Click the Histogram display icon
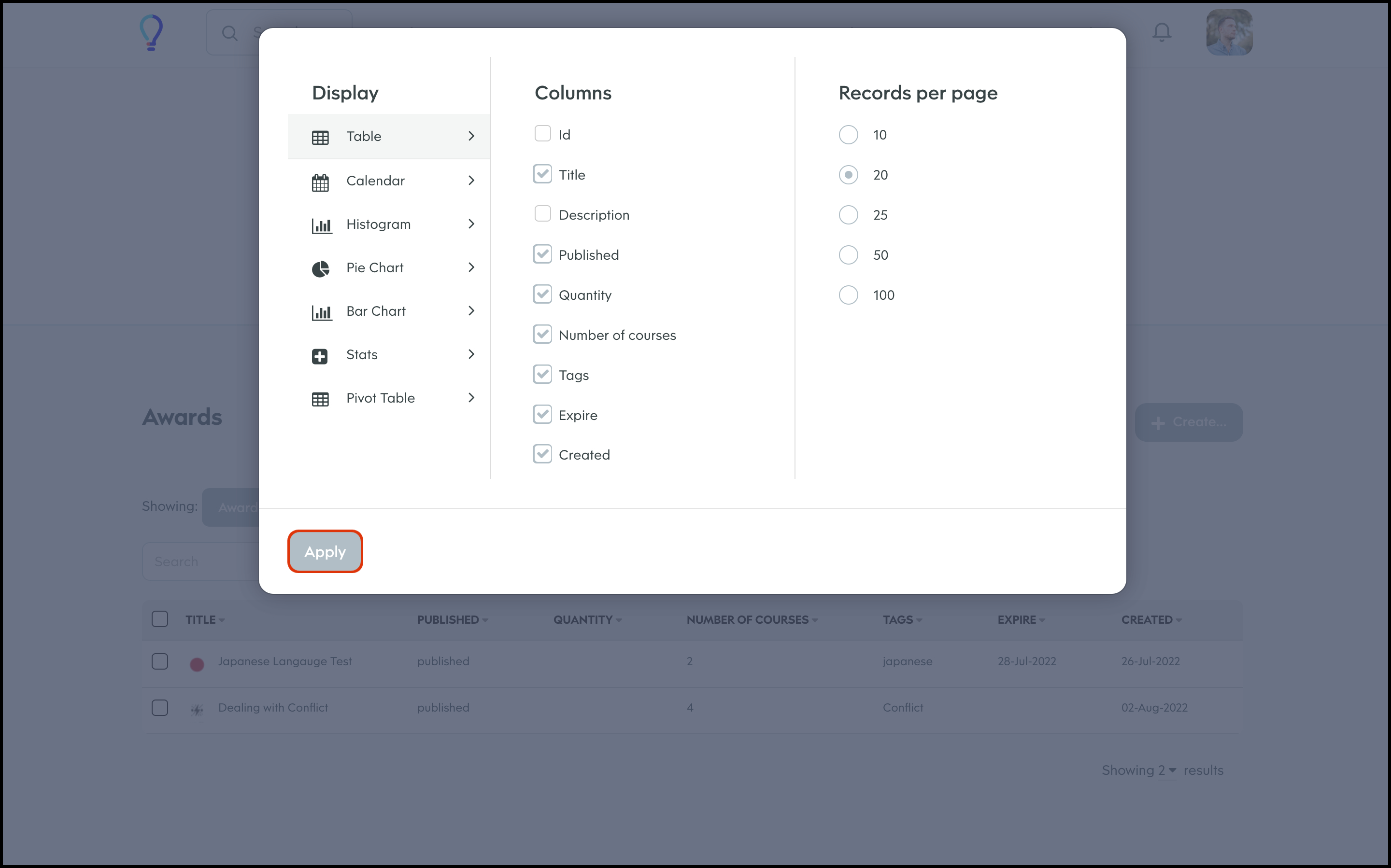1391x868 pixels. pyautogui.click(x=321, y=225)
